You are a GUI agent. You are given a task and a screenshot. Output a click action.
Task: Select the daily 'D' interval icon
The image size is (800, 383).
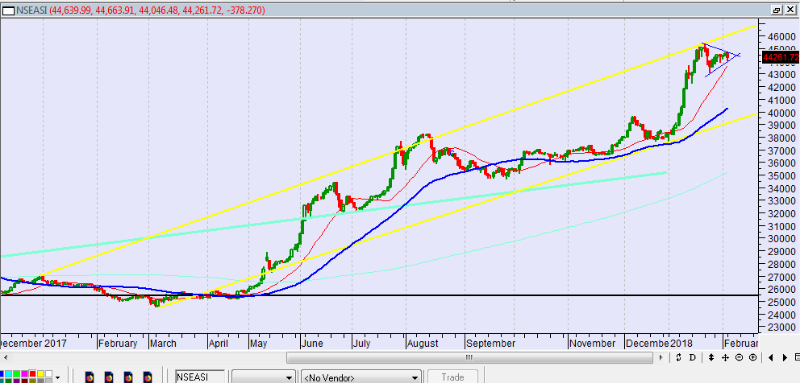691,358
